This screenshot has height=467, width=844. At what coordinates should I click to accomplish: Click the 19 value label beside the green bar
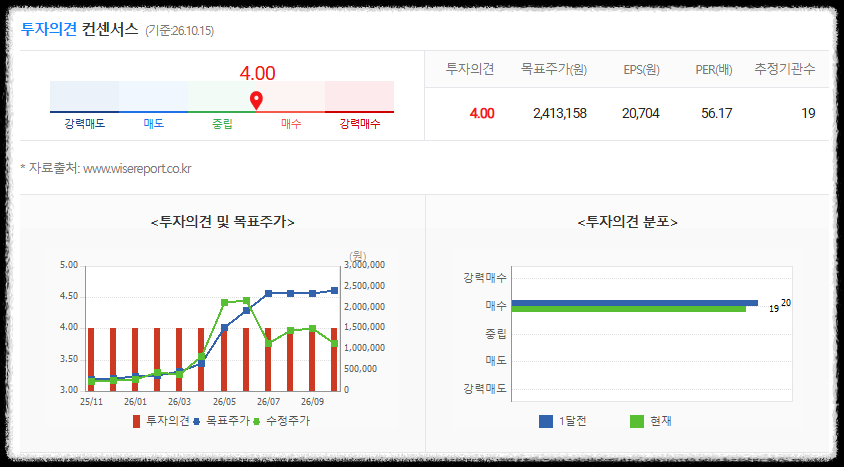(x=774, y=309)
